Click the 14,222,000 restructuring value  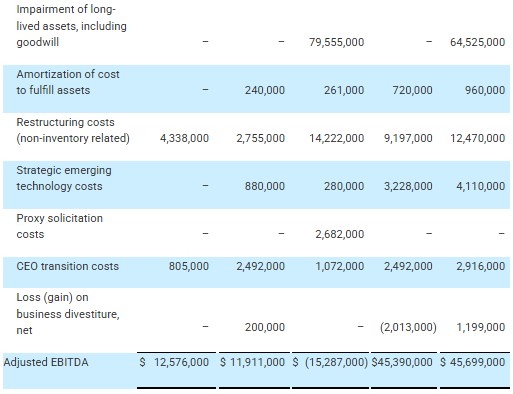[337, 138]
